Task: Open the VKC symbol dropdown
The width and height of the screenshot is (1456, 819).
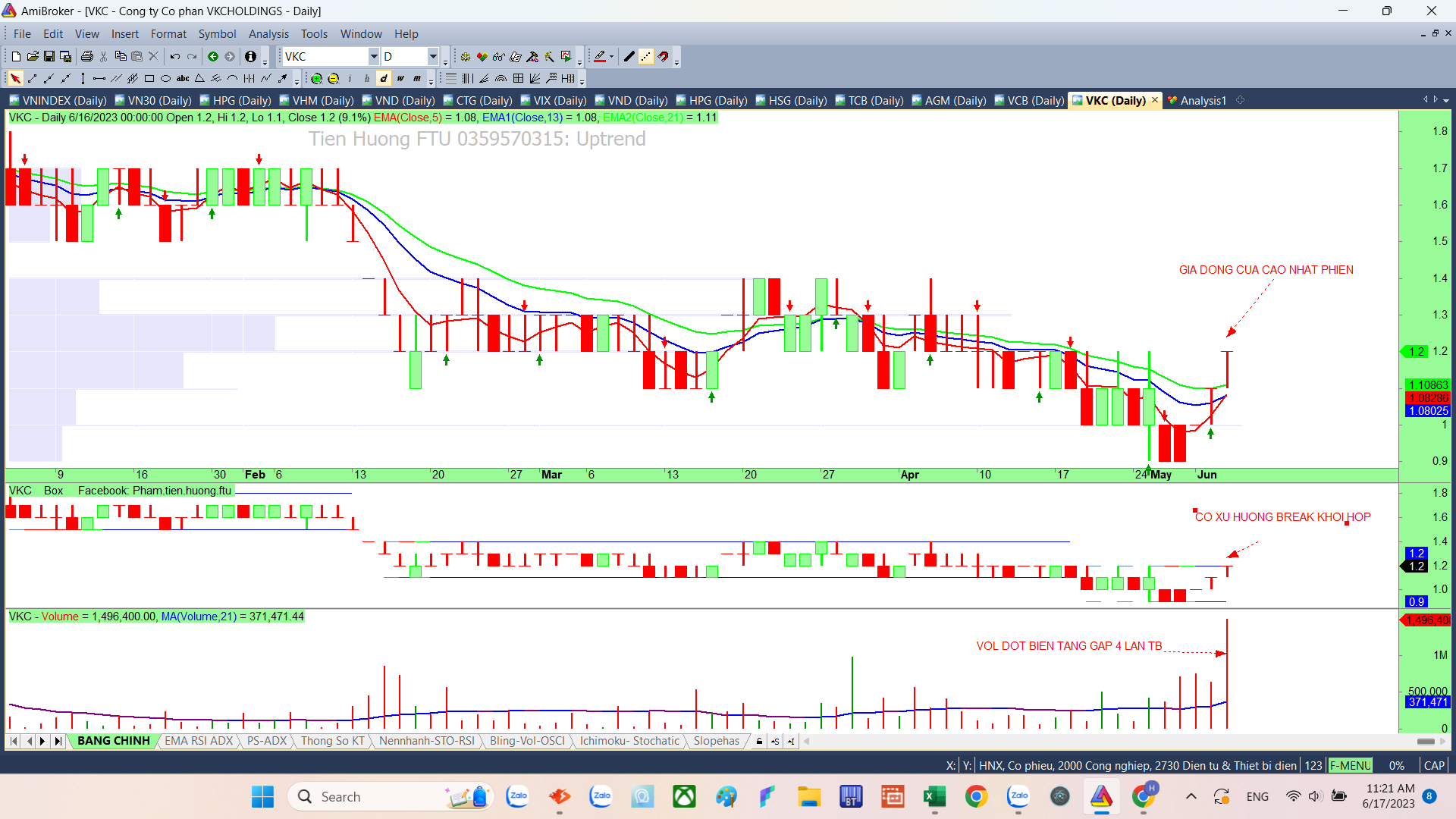Action: pos(373,57)
